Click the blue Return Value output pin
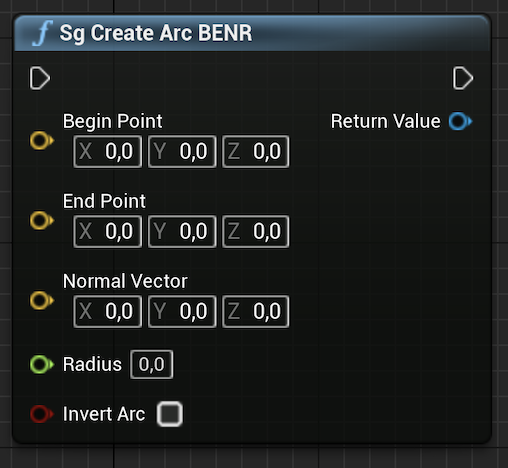Screen dimensions: 508x468 [x=461, y=121]
